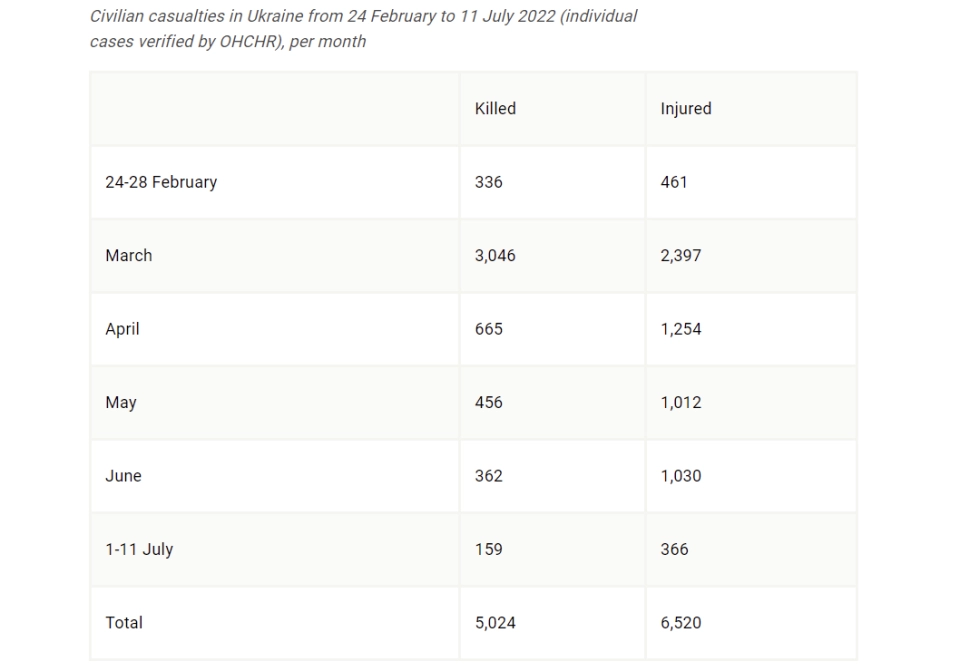Select the 336 killed value for February
The width and height of the screenshot is (960, 671).
tap(489, 182)
